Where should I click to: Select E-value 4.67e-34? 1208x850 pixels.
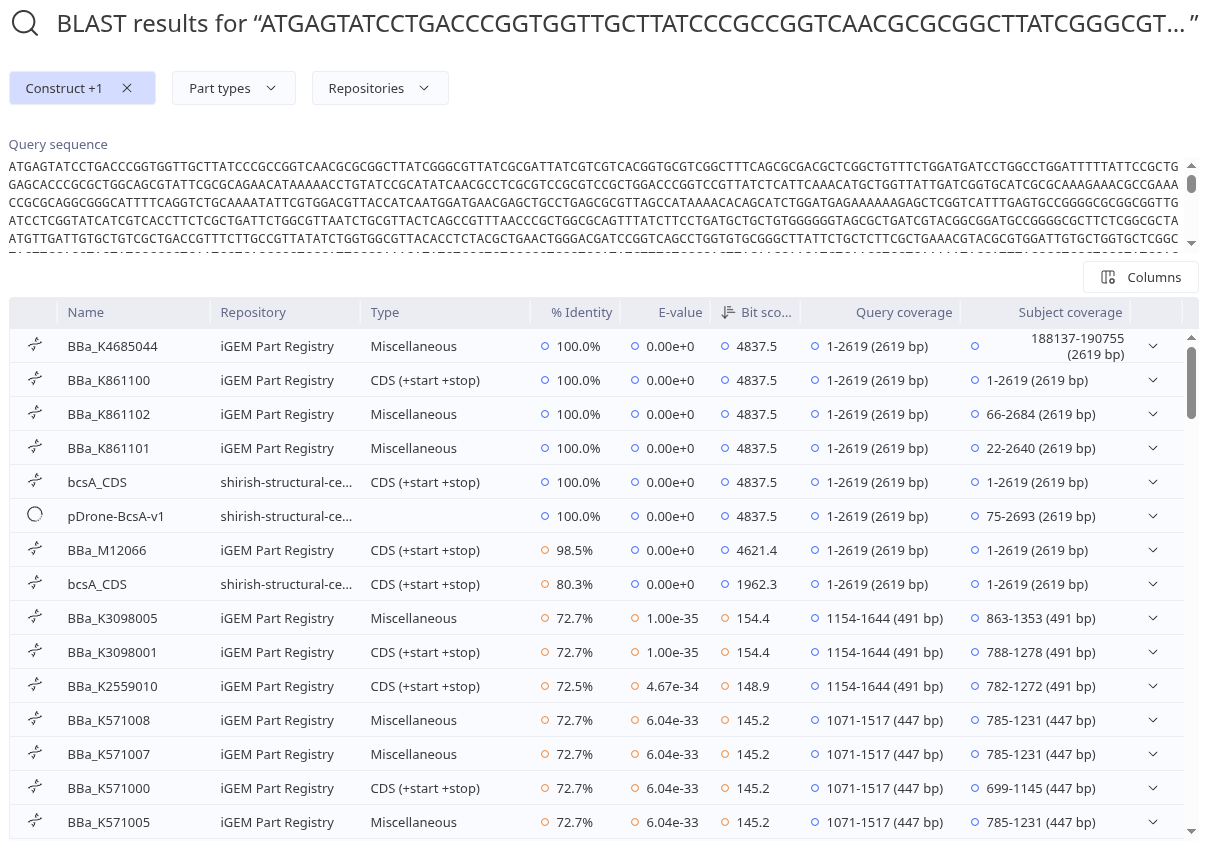(x=673, y=686)
